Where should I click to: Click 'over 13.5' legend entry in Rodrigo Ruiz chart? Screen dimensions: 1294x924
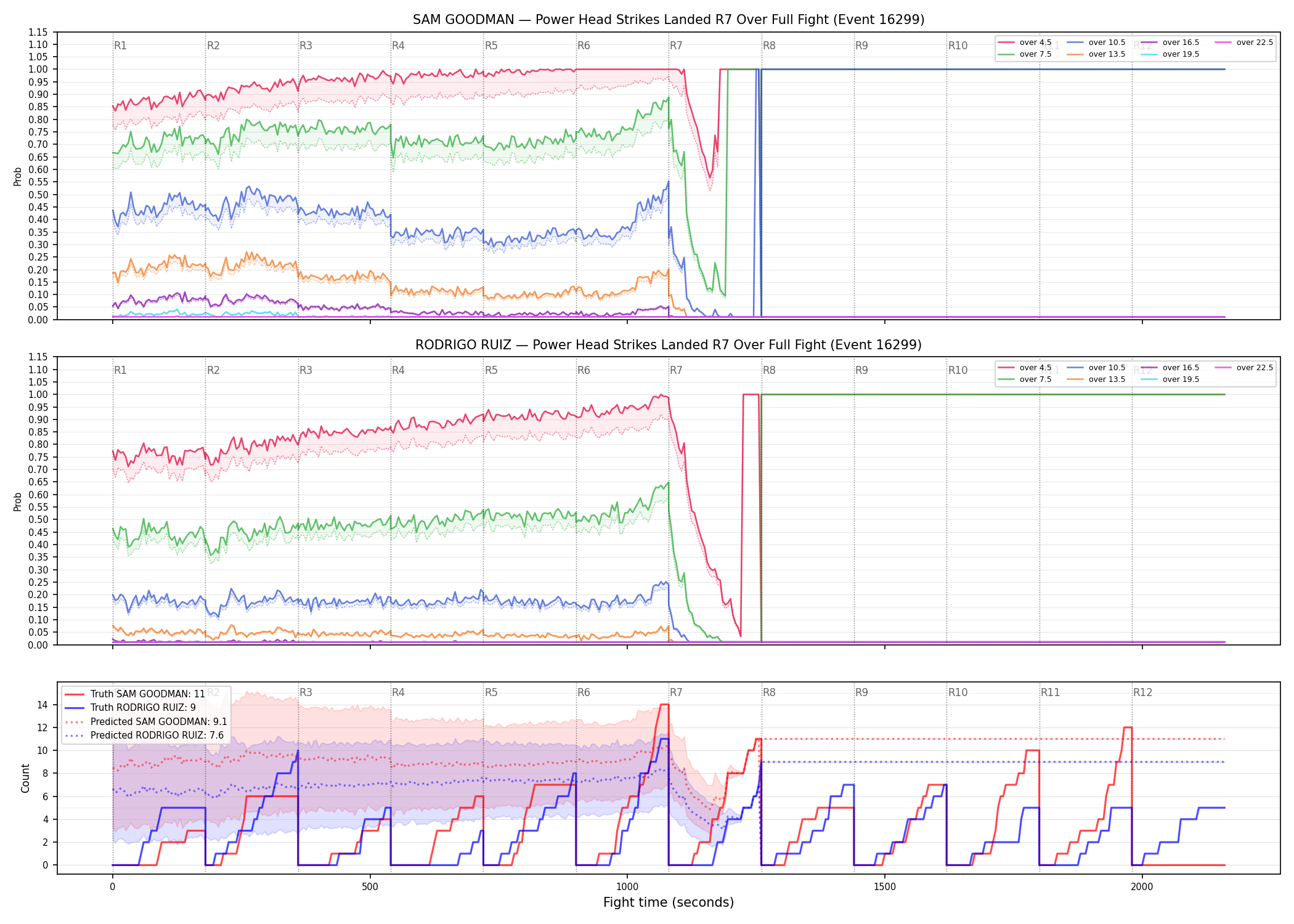coord(1096,379)
